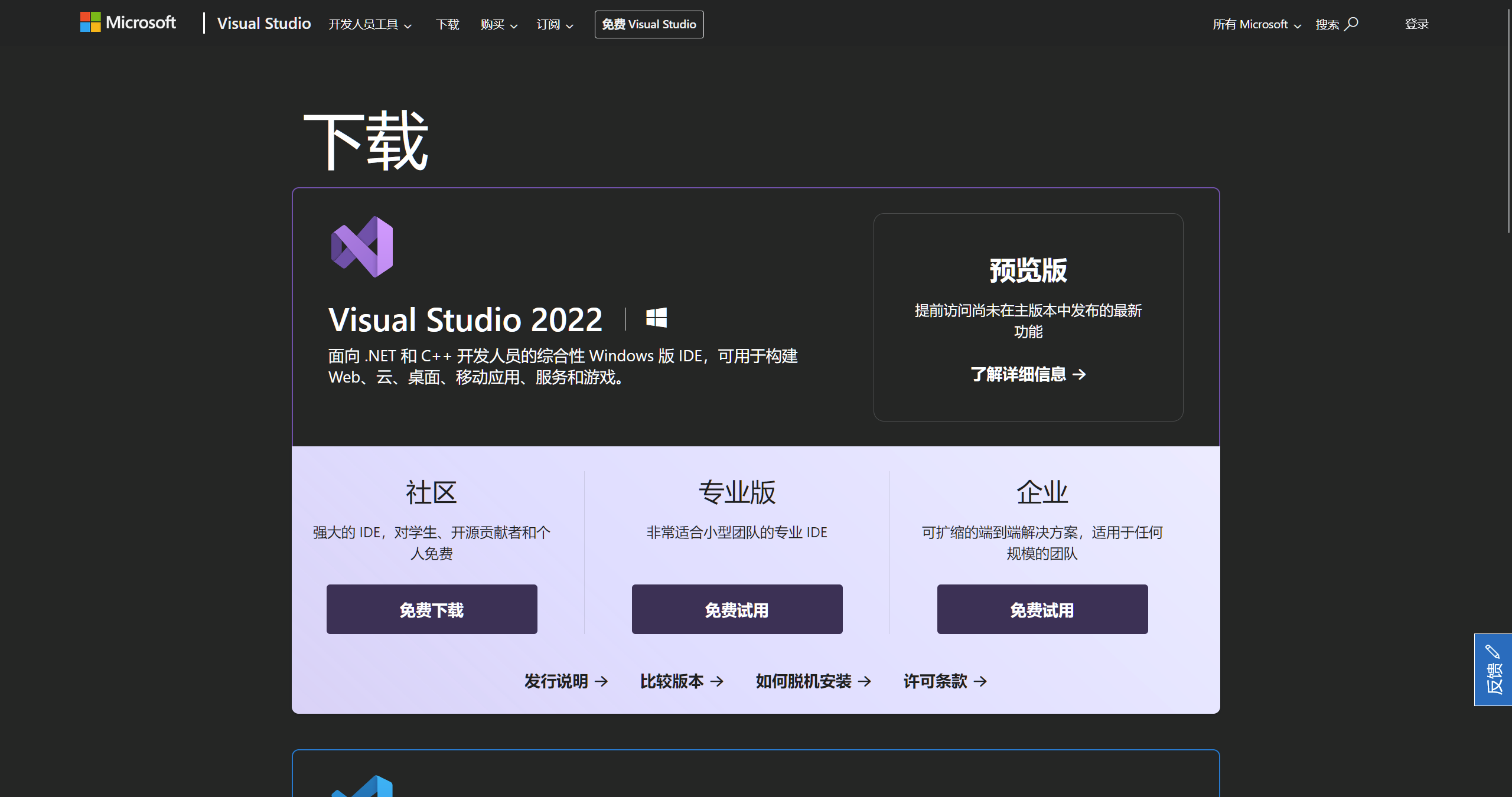
Task: Open the 所有 Microsoft dropdown
Action: (x=1256, y=24)
